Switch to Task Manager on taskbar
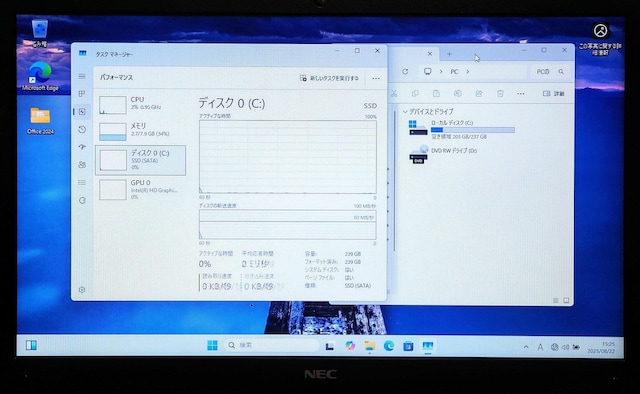640x394 pixels. (x=427, y=346)
